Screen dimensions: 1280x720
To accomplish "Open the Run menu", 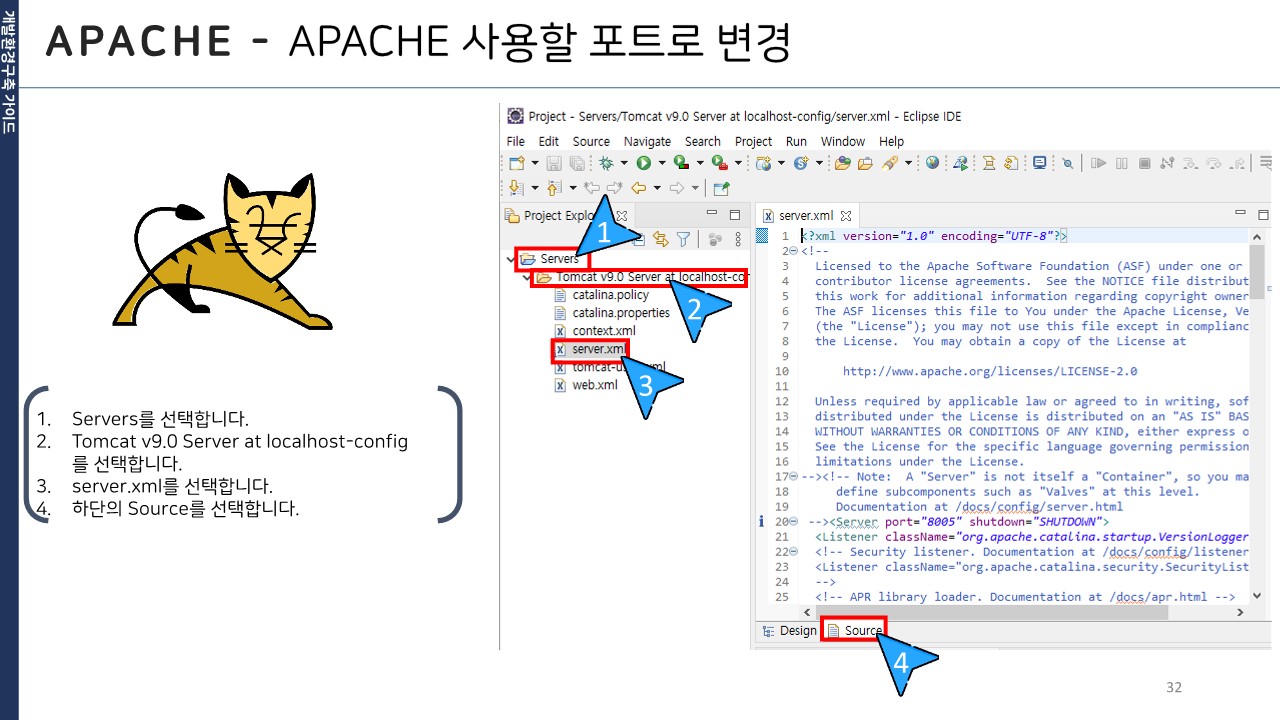I will [796, 141].
